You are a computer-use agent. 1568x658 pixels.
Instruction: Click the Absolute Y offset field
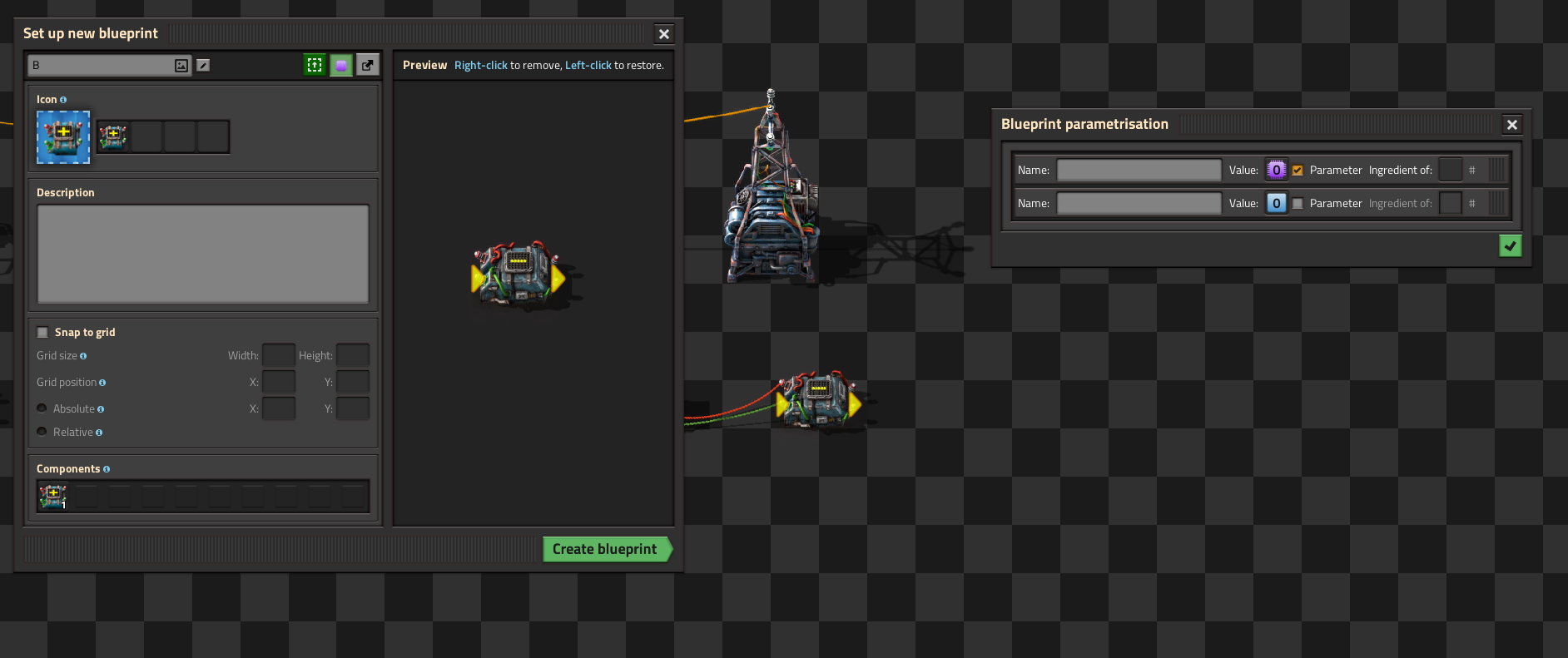coord(353,408)
